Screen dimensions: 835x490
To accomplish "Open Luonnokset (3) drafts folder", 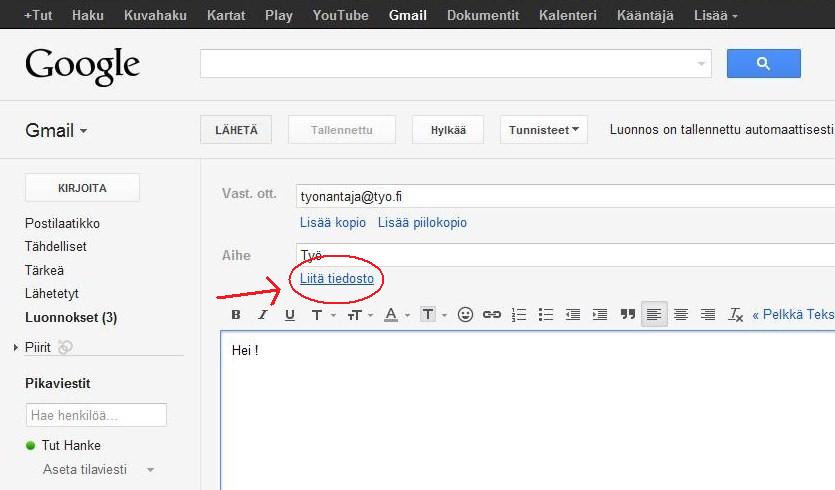I will (71, 317).
